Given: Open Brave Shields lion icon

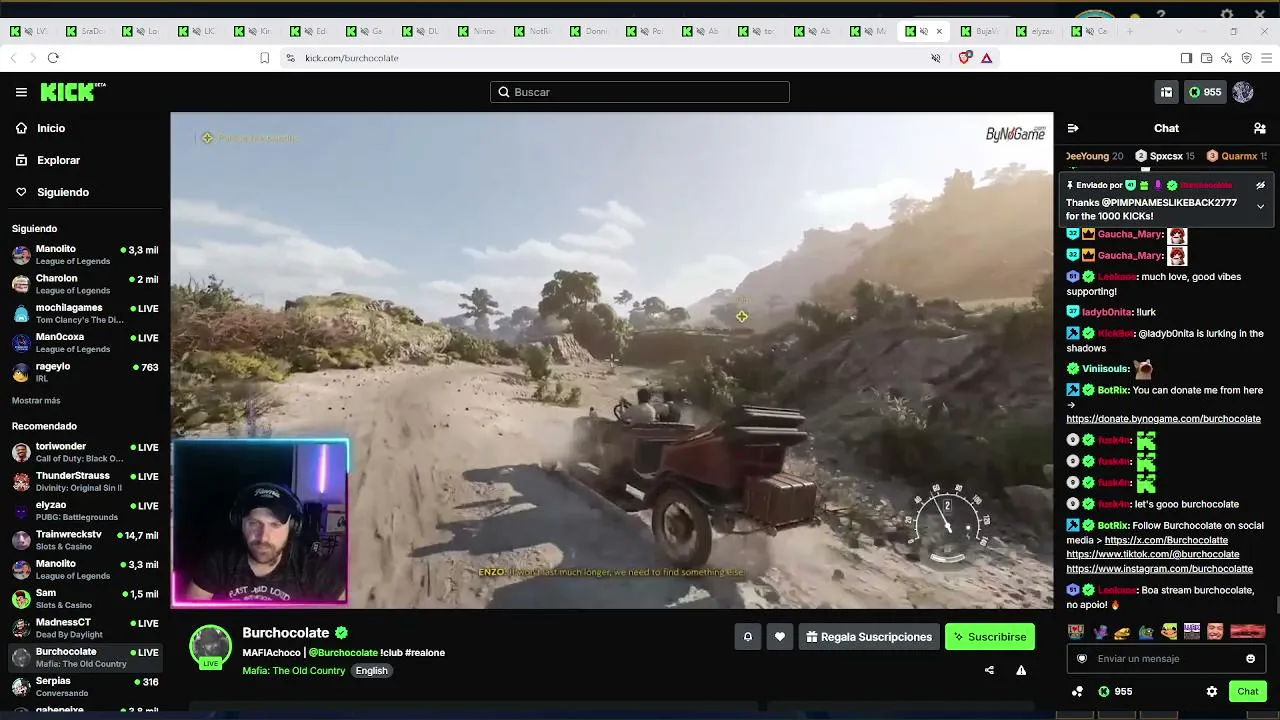Looking at the screenshot, I should pos(964,58).
